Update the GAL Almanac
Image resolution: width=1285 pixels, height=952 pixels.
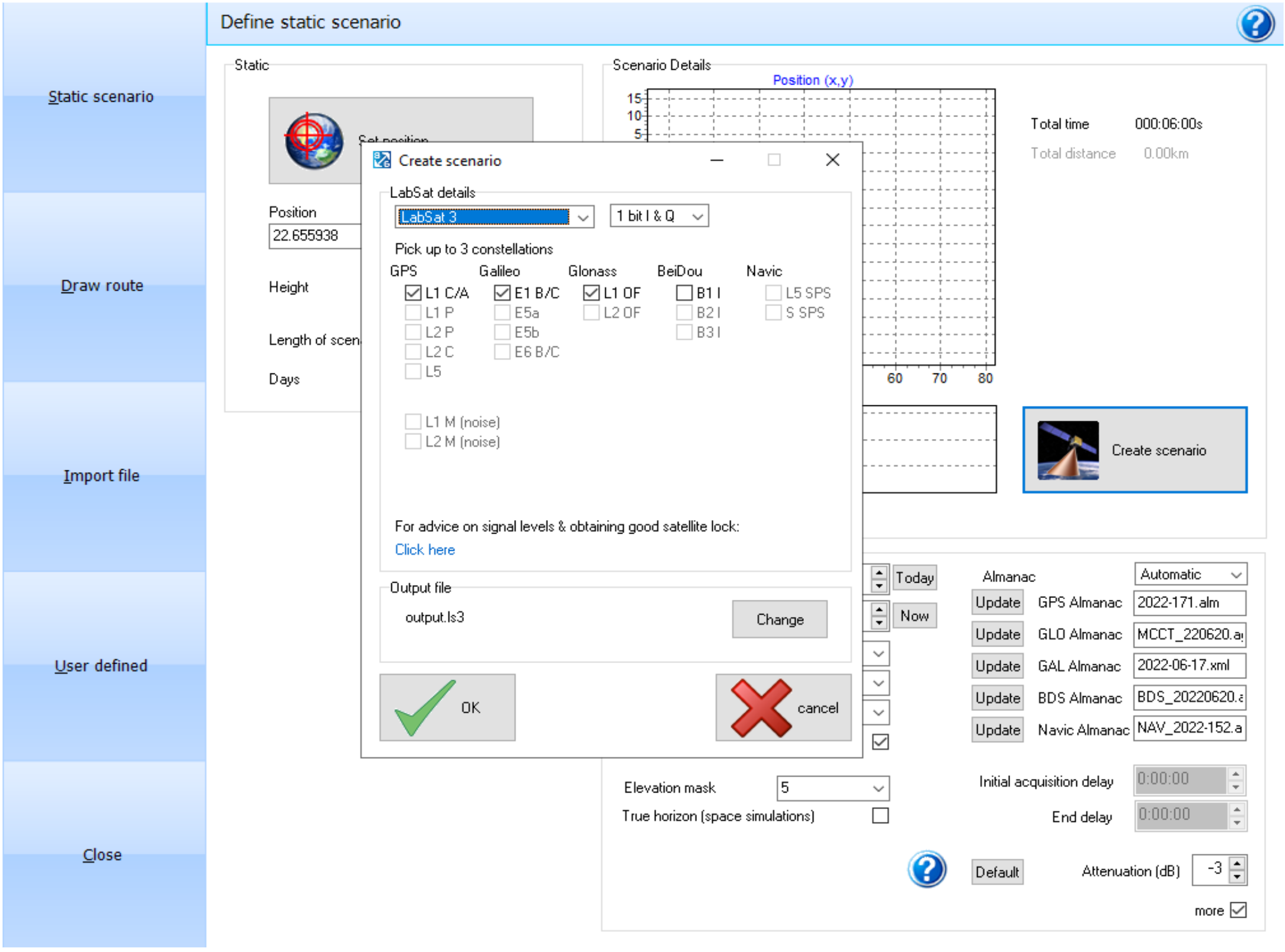pos(998,666)
